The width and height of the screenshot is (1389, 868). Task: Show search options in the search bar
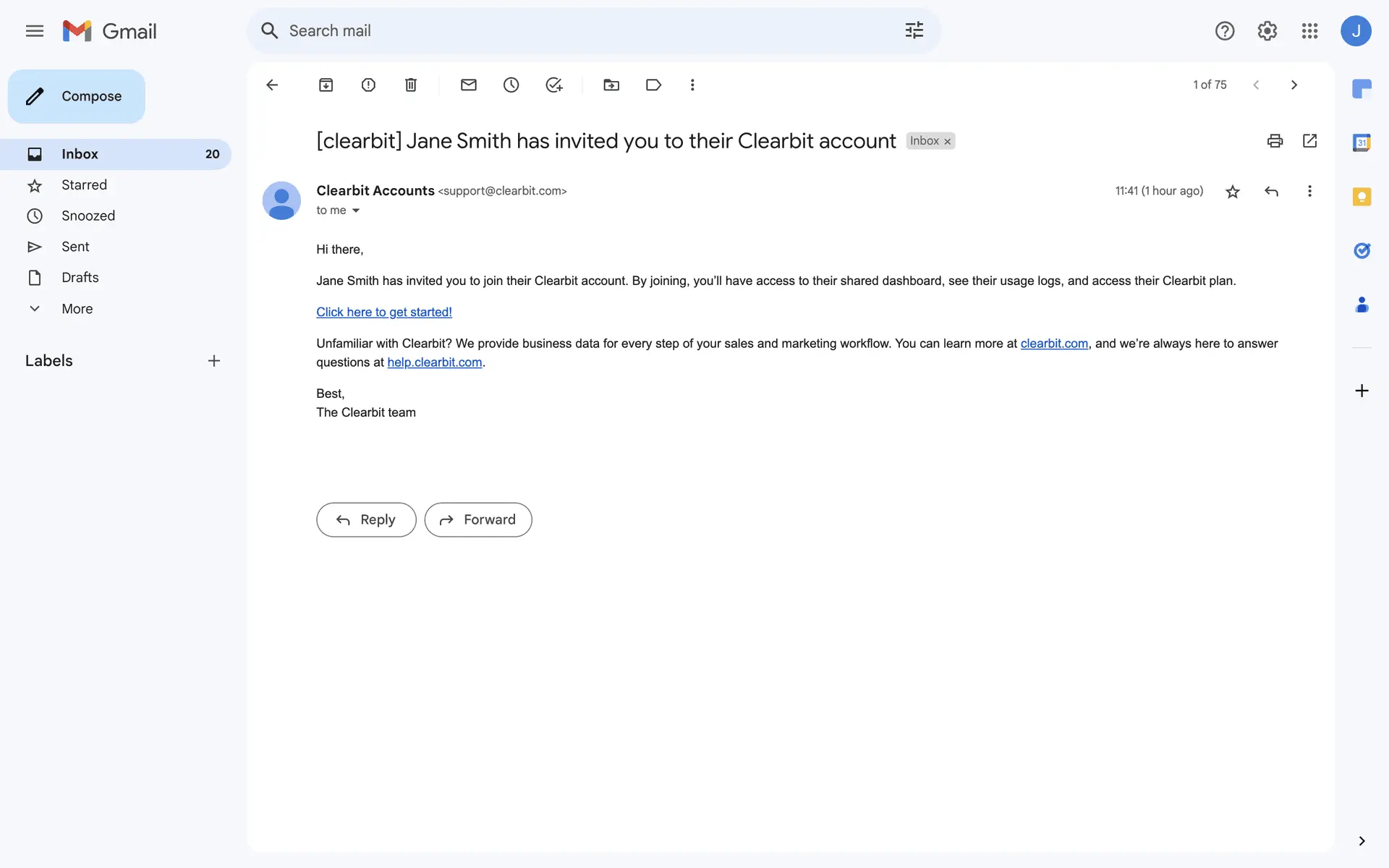914,30
